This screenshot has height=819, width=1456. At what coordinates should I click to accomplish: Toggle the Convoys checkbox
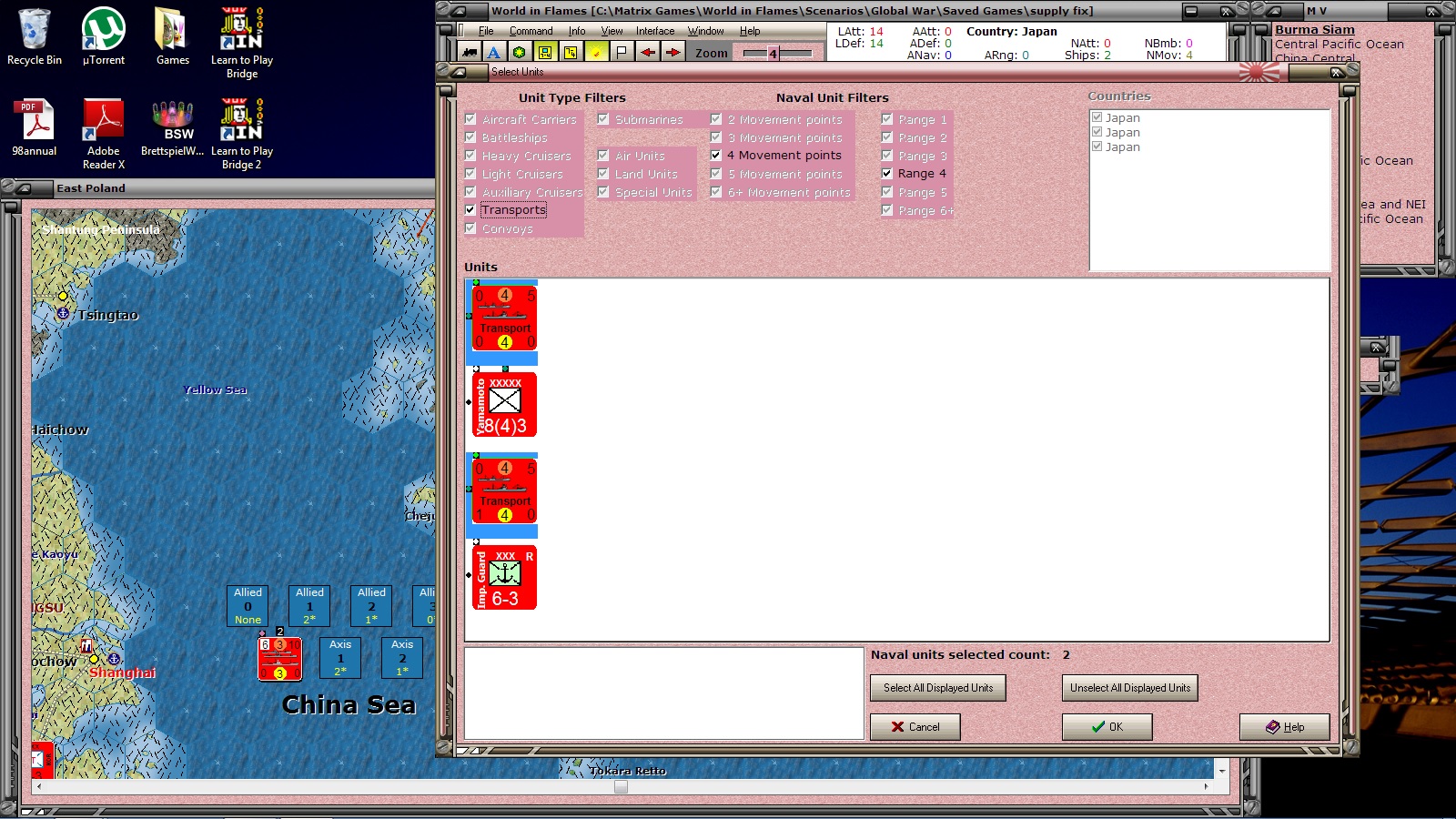pyautogui.click(x=470, y=228)
